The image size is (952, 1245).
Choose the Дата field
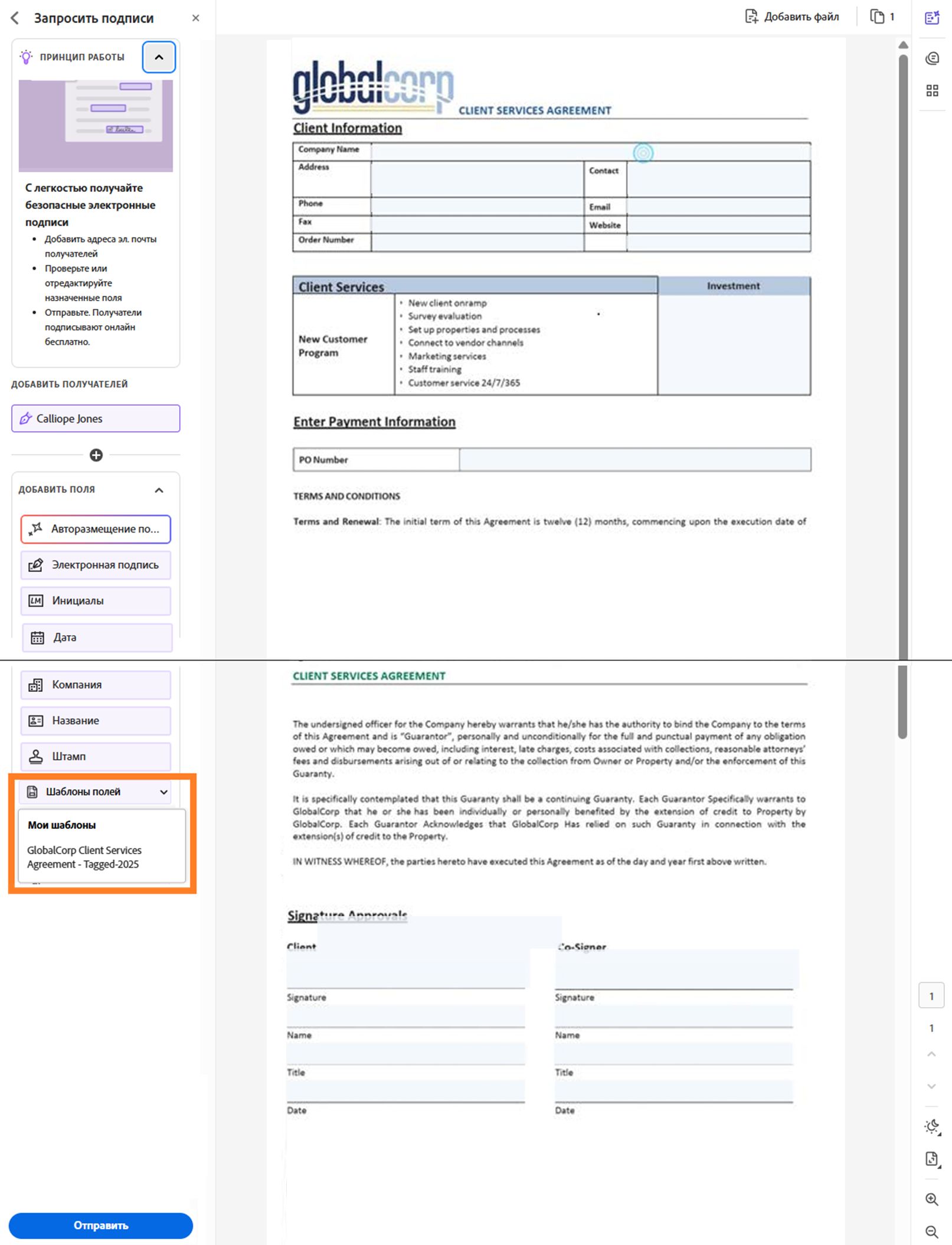click(97, 638)
